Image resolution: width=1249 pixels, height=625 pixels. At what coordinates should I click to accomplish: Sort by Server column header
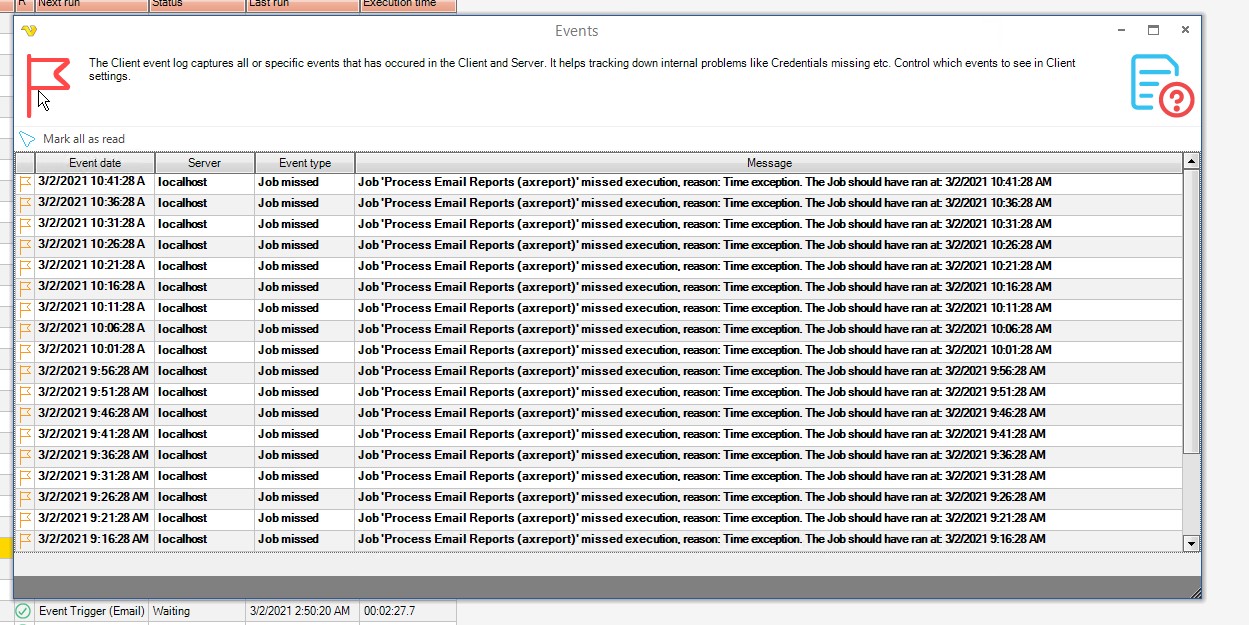pyautogui.click(x=204, y=163)
